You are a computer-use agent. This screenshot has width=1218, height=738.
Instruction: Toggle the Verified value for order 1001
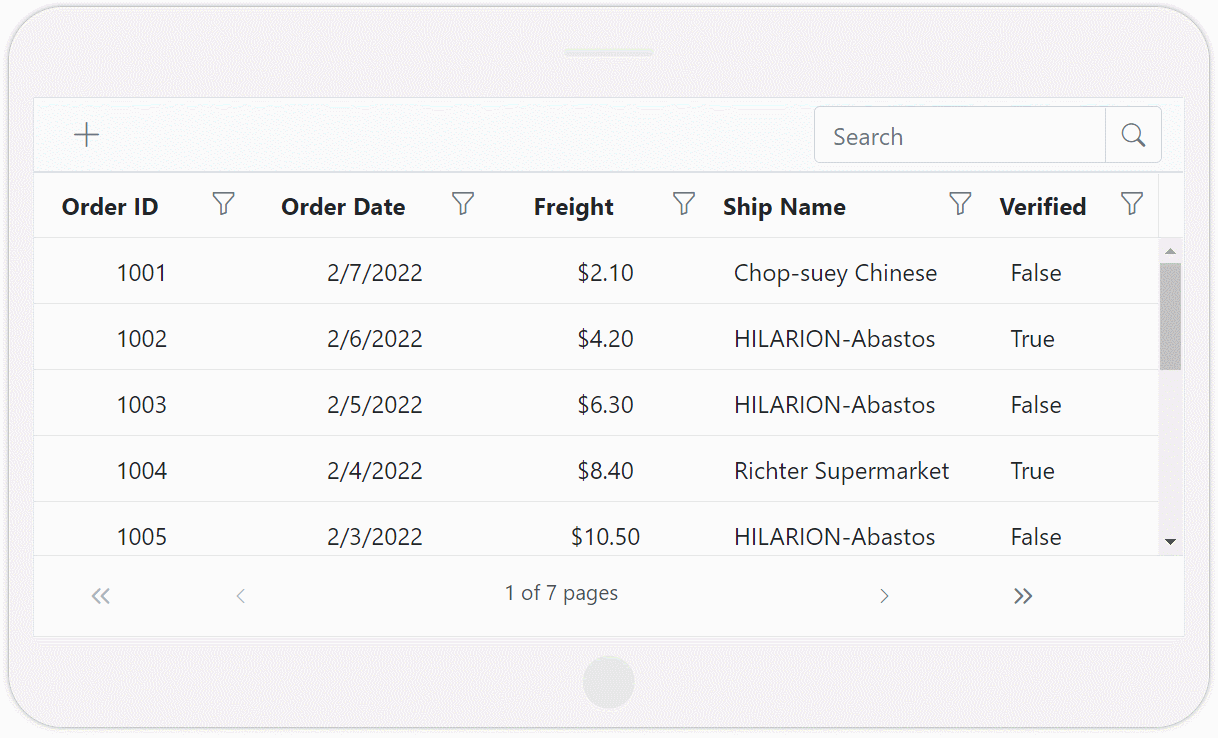click(x=1035, y=272)
